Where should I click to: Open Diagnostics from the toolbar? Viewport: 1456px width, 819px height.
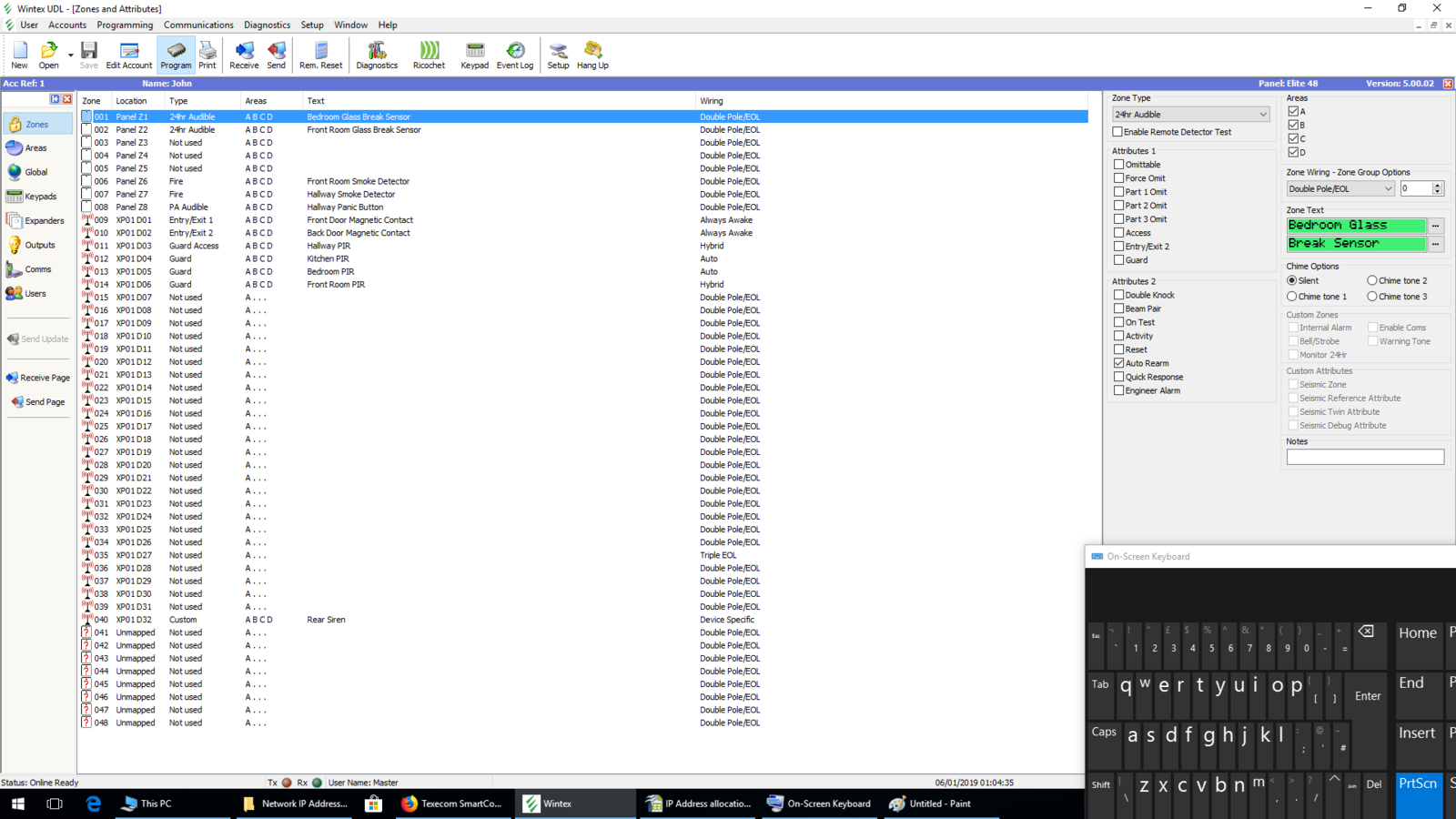pos(377,55)
